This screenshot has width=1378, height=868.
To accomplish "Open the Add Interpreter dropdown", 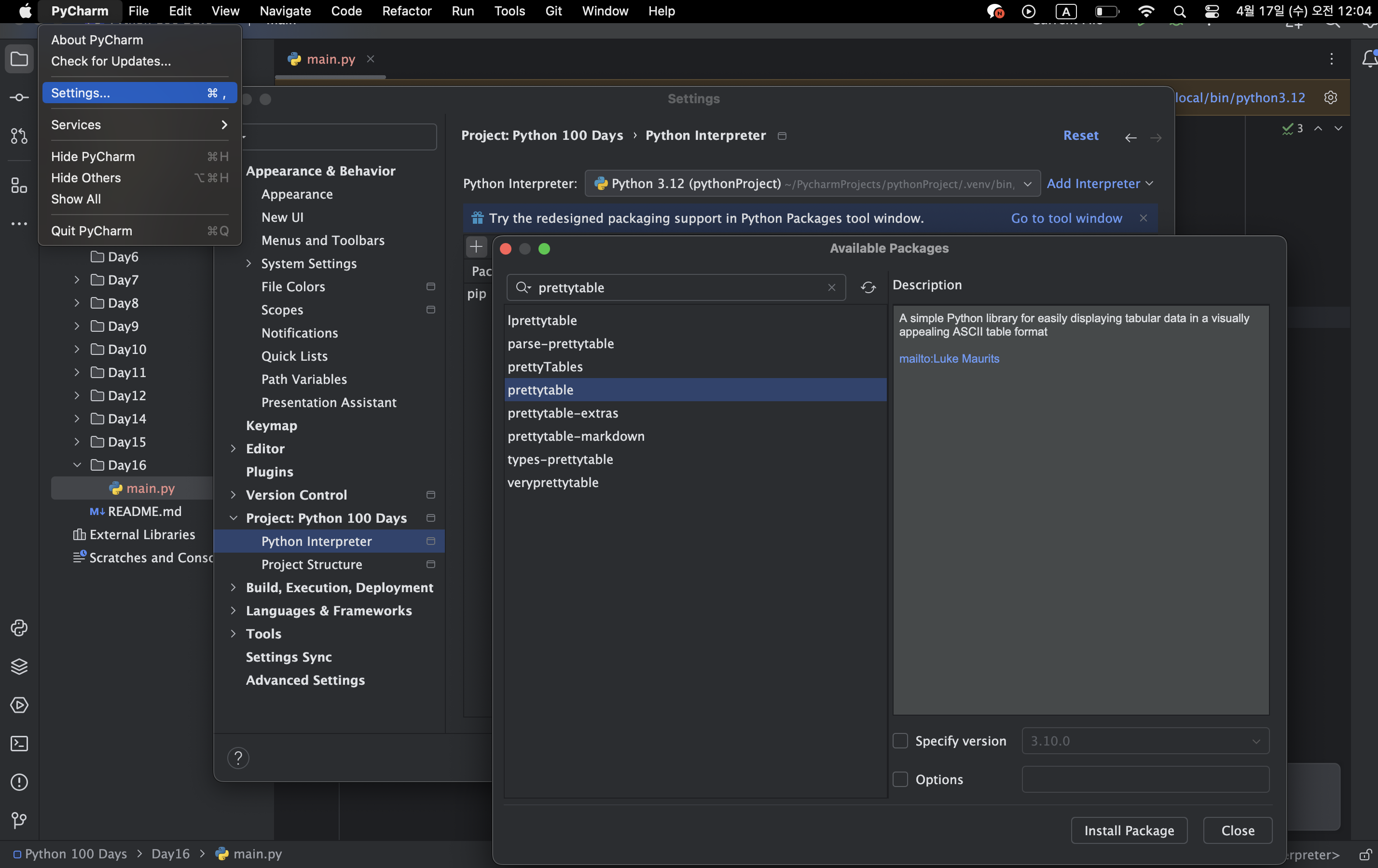I will click(1100, 184).
